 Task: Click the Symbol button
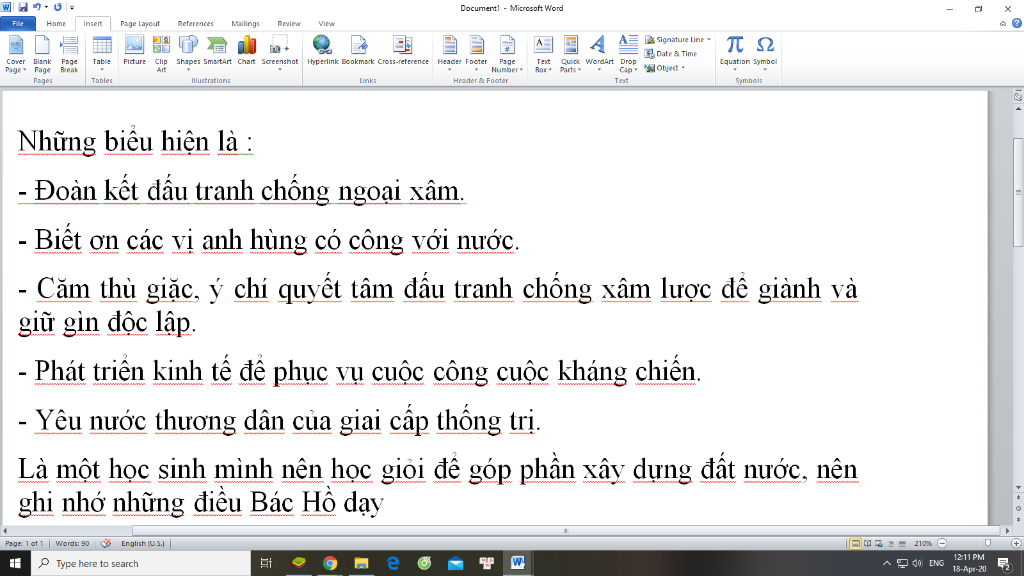[x=765, y=52]
